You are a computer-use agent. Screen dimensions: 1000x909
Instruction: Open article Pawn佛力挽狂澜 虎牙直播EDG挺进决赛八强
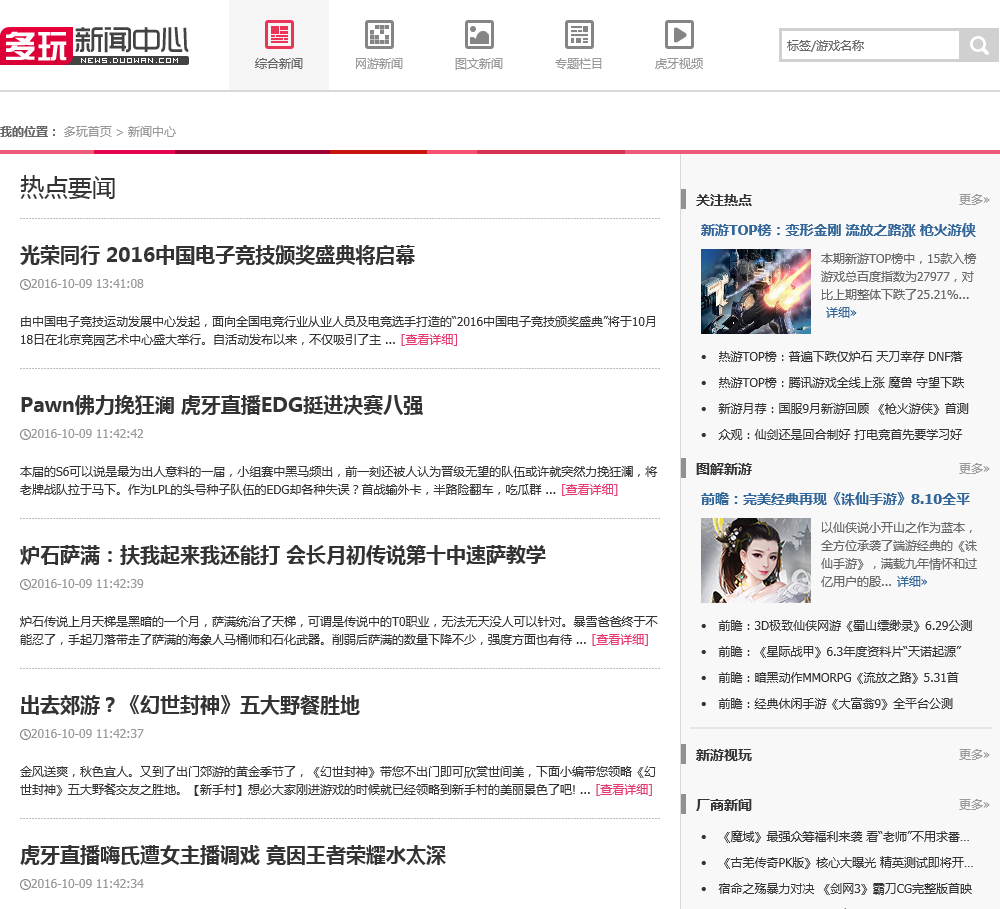click(x=221, y=405)
